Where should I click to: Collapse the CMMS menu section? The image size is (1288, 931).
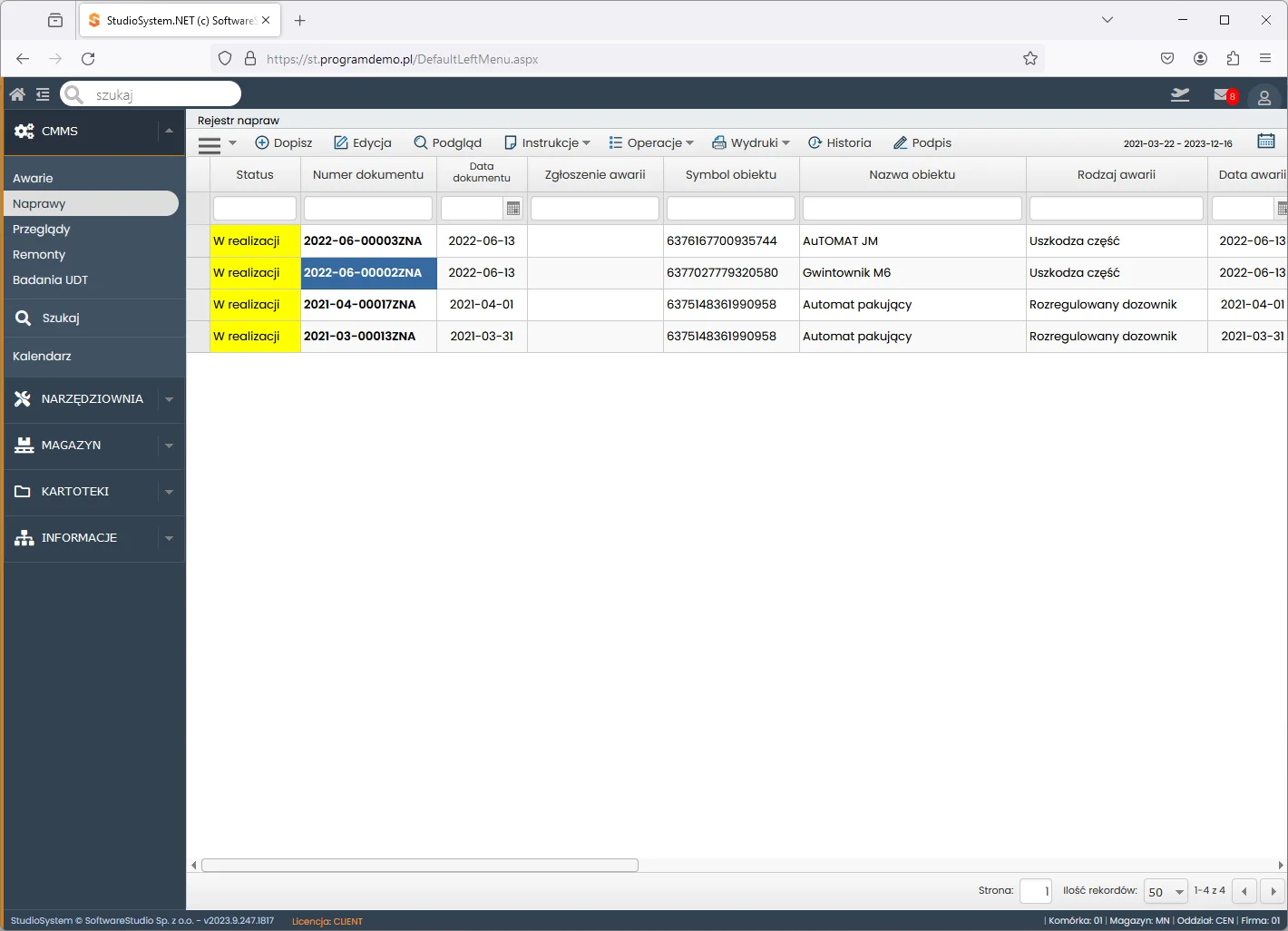click(169, 132)
